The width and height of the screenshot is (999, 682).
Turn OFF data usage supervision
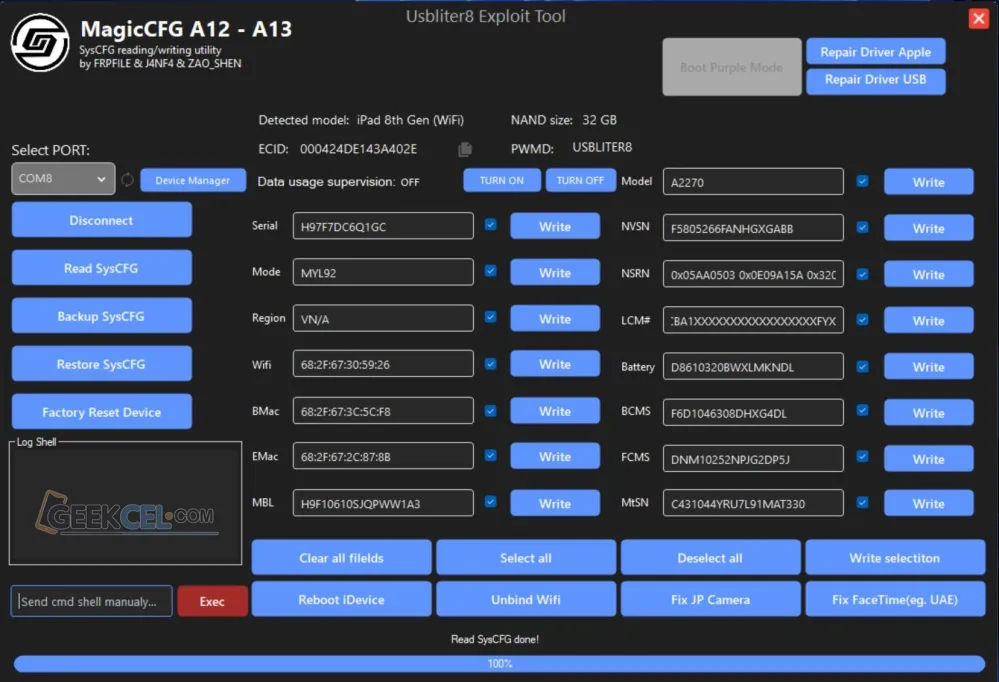pos(580,180)
